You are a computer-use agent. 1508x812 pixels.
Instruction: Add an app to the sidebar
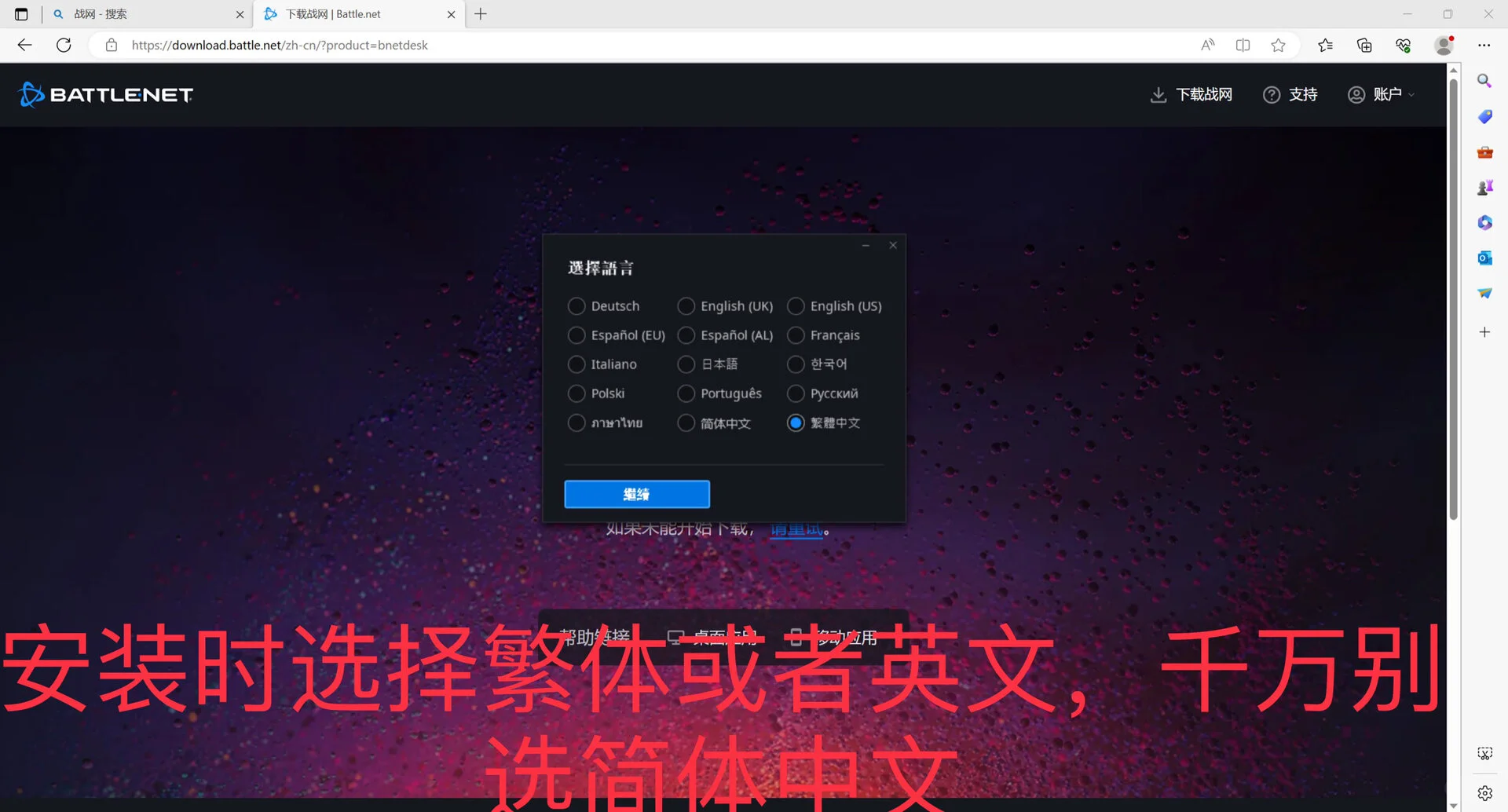[1484, 332]
